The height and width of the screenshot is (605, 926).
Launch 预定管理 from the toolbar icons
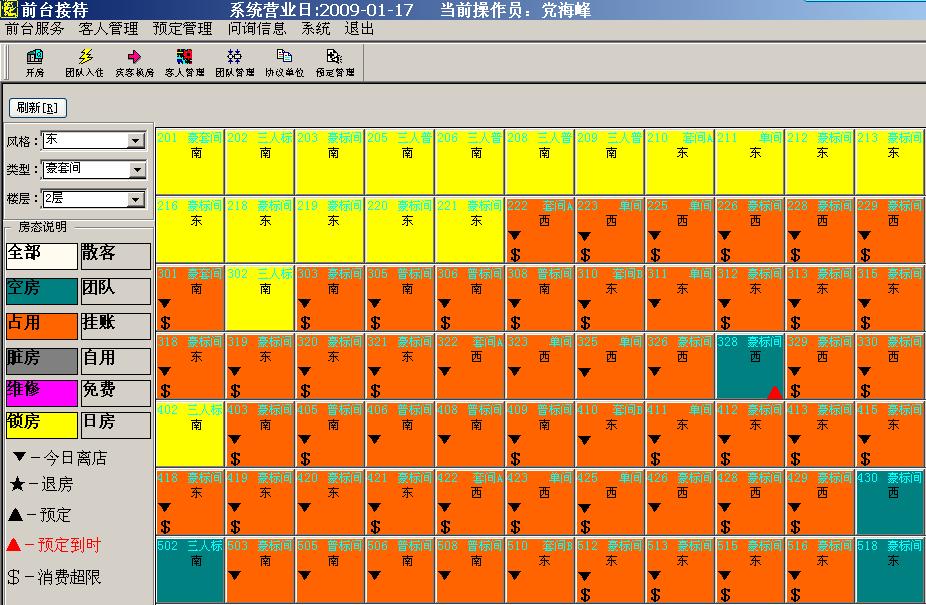coord(335,62)
